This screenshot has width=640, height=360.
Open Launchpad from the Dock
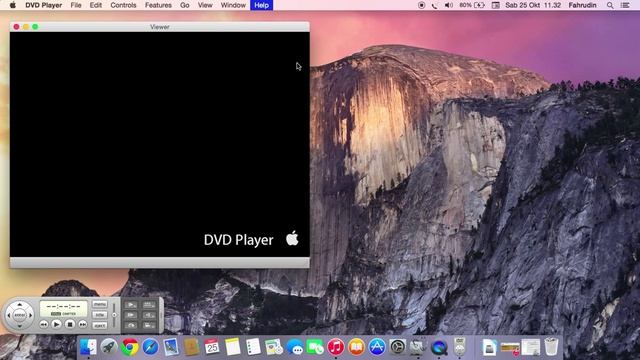pos(109,347)
